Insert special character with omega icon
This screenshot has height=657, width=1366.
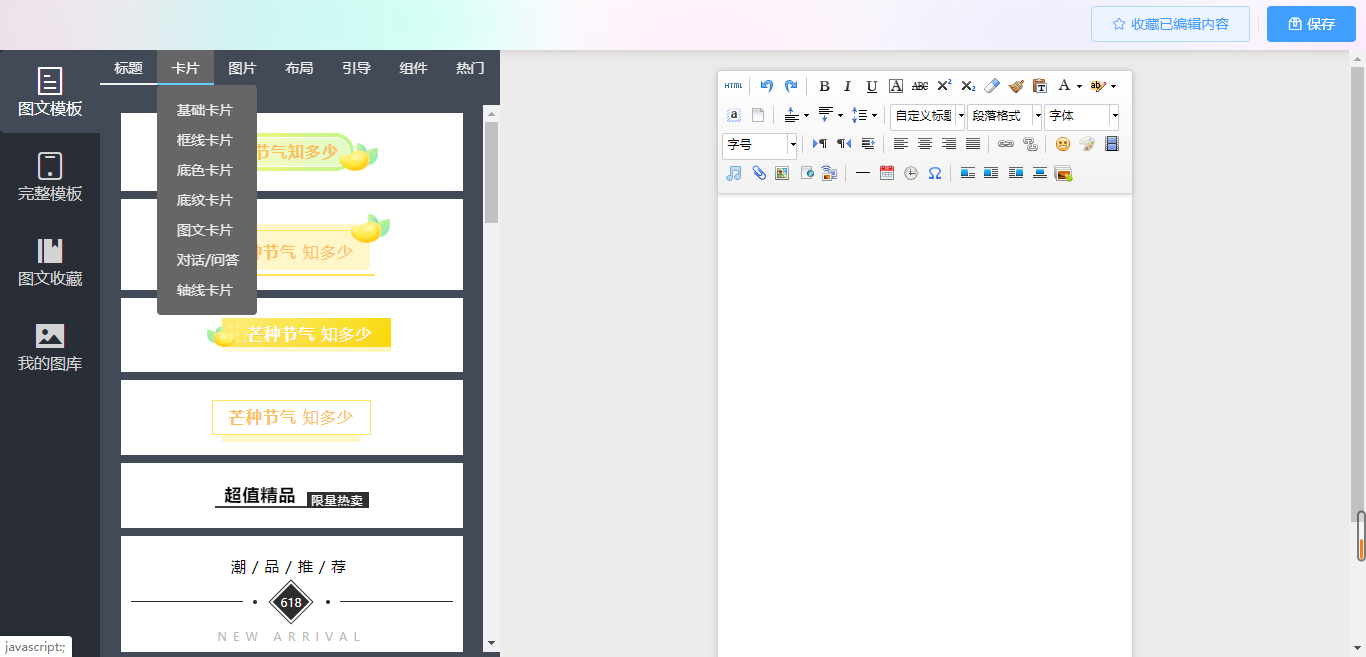click(x=935, y=173)
